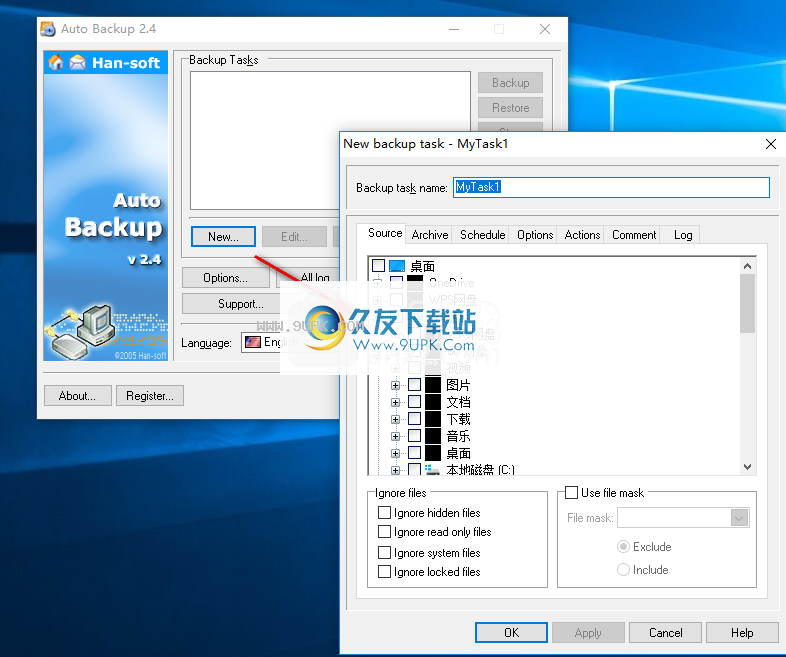The image size is (786, 657).
Task: Click the Backup Tasks list box
Action: coord(330,140)
